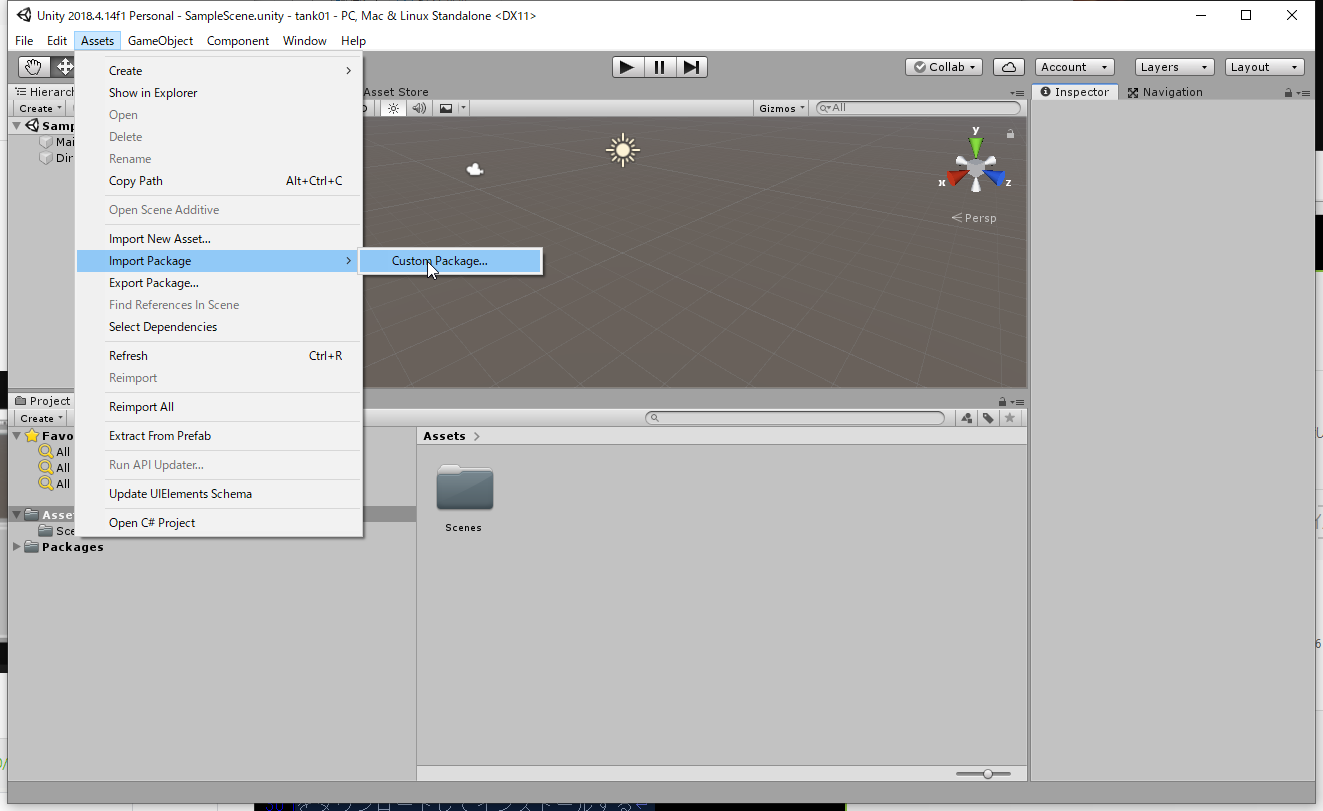The image size is (1323, 811).
Task: Click the red X axis cone on gizmo
Action: 957,178
